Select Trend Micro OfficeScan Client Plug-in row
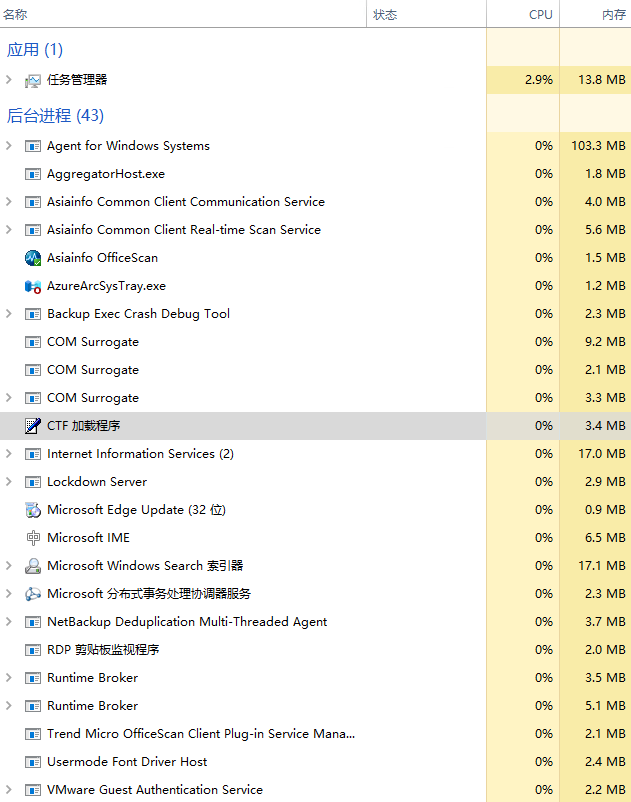 (316, 734)
